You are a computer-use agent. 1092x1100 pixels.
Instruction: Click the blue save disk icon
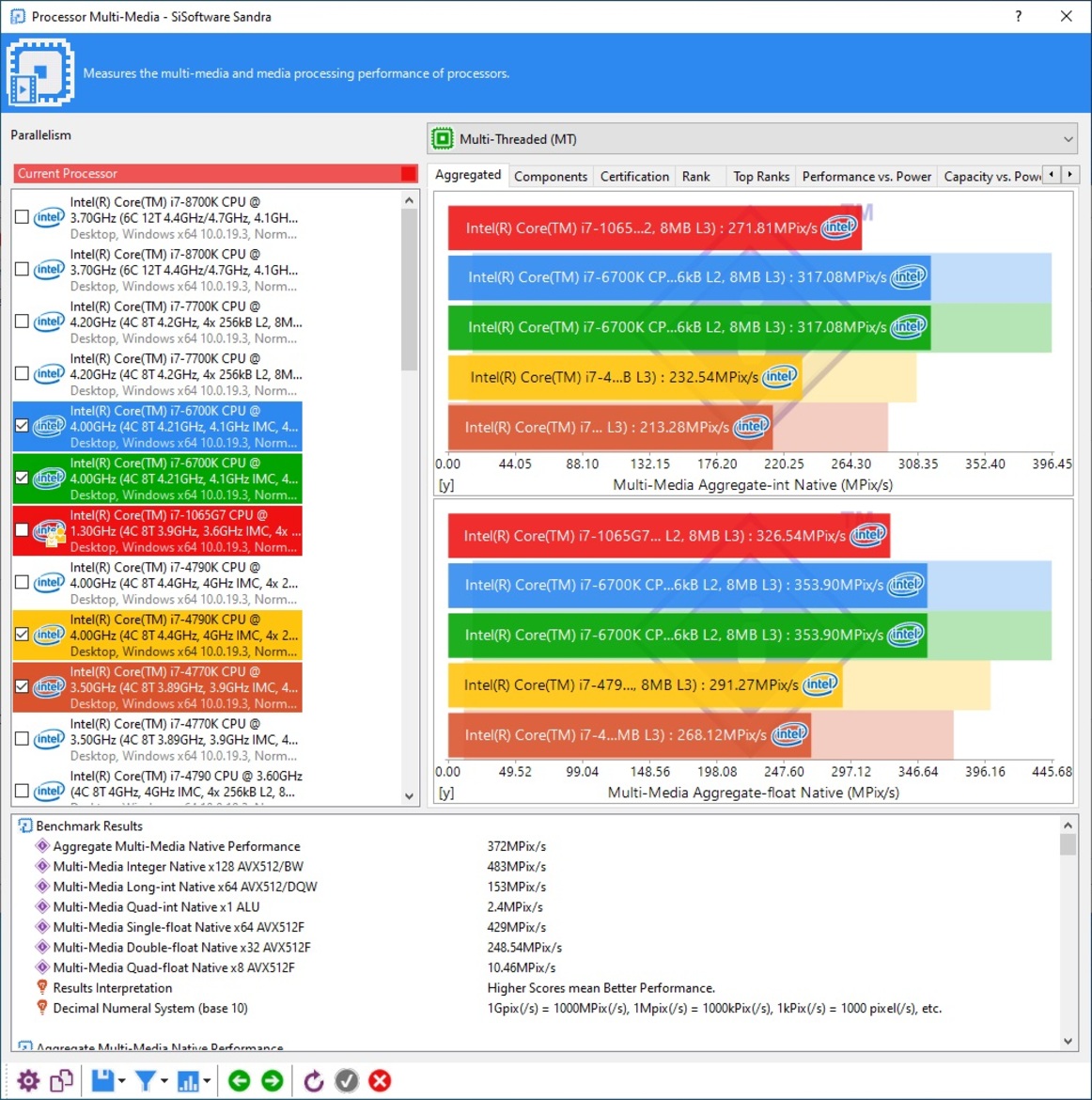[x=103, y=1080]
